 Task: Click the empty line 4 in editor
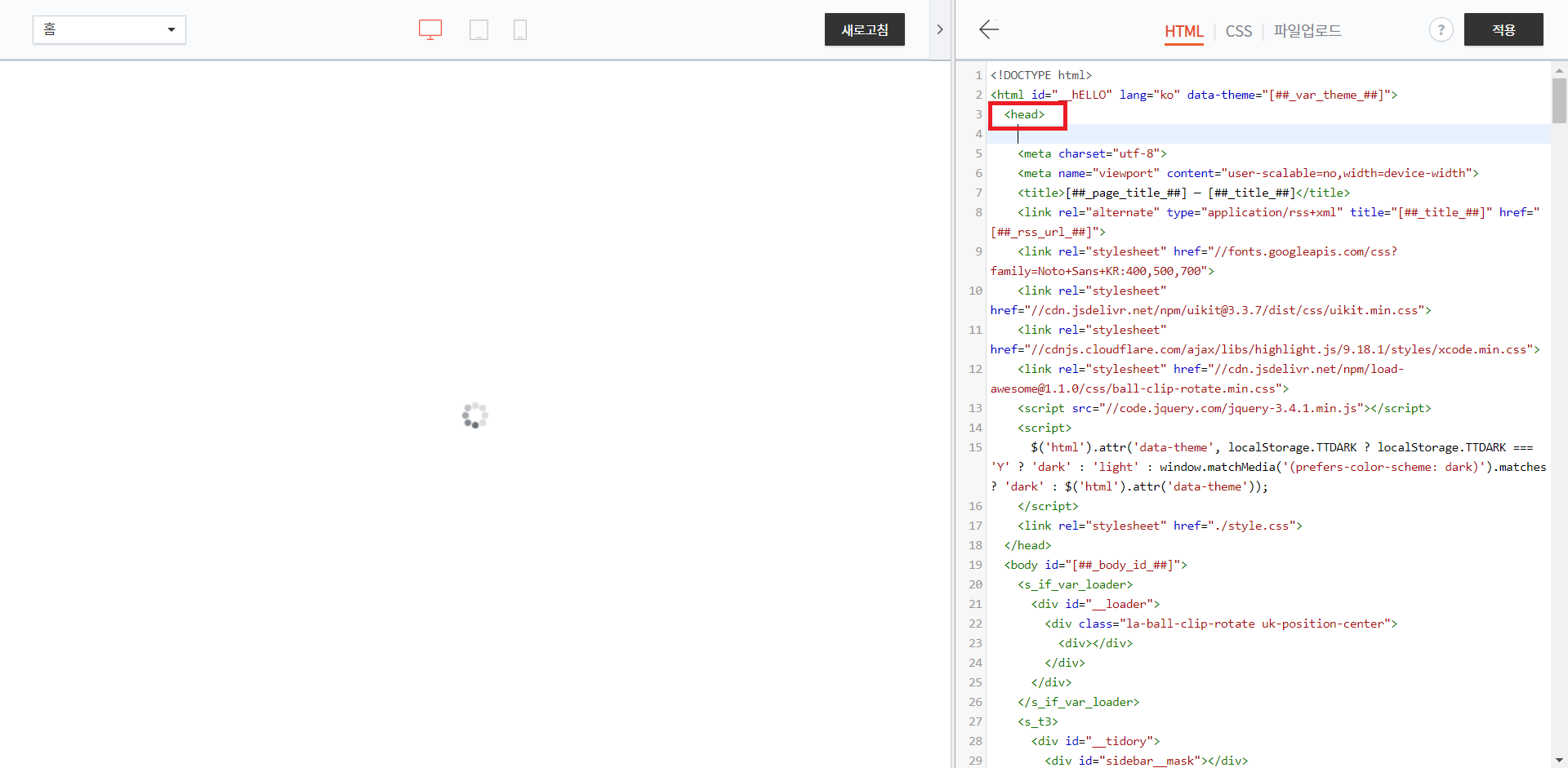[x=1268, y=134]
